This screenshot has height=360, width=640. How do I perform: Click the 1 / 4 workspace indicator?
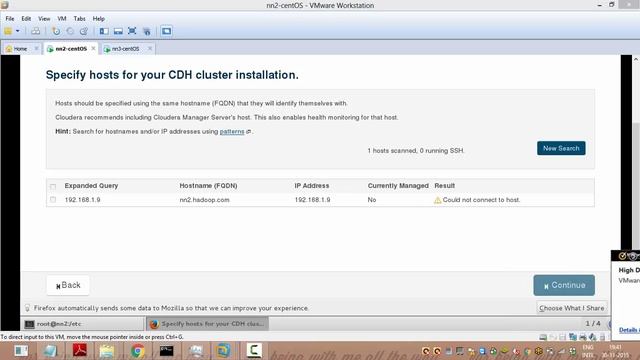pos(593,323)
